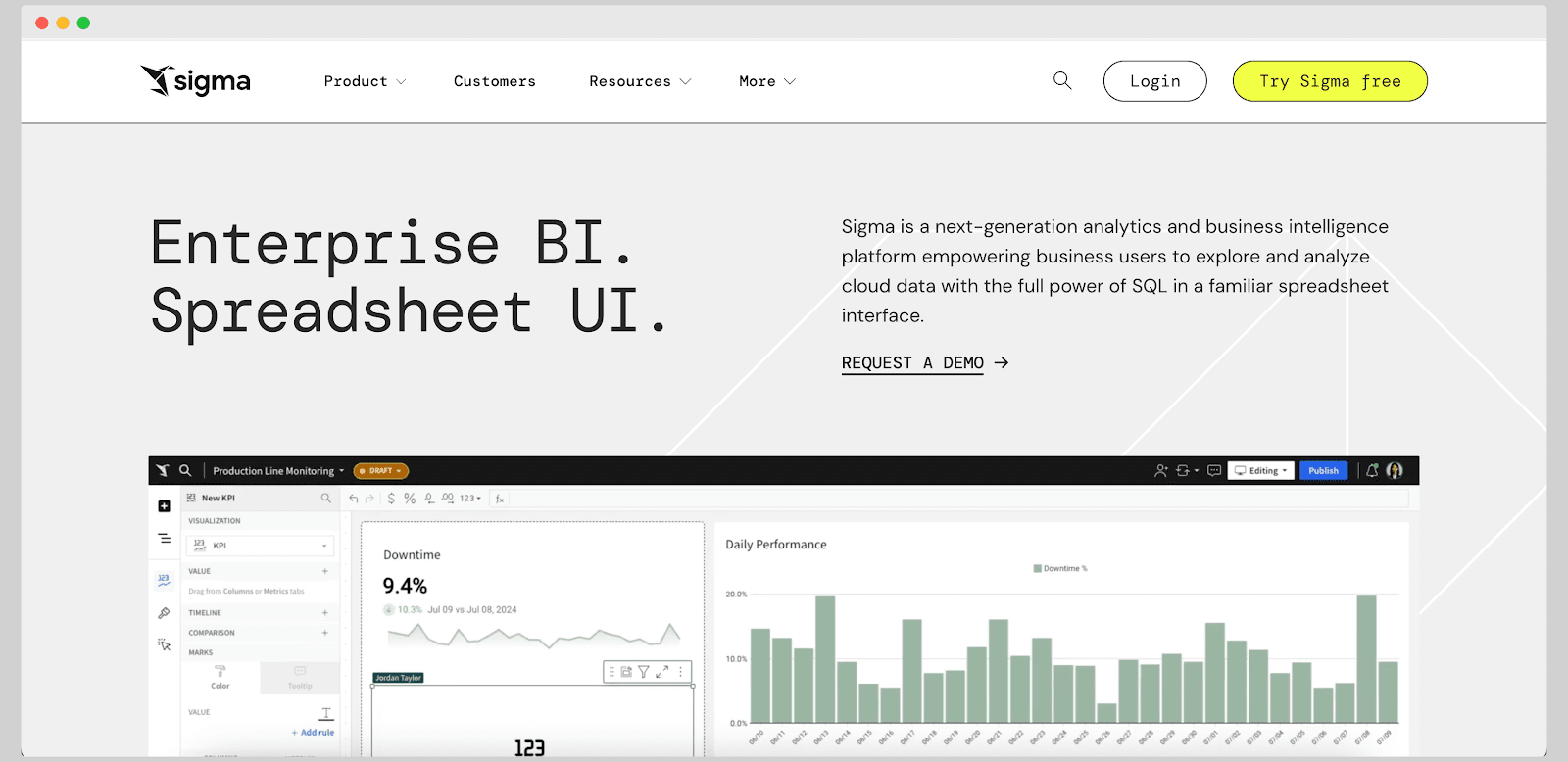Click the maximize element arrows icon
Viewport: 1568px width, 762px height.
pyautogui.click(x=662, y=672)
